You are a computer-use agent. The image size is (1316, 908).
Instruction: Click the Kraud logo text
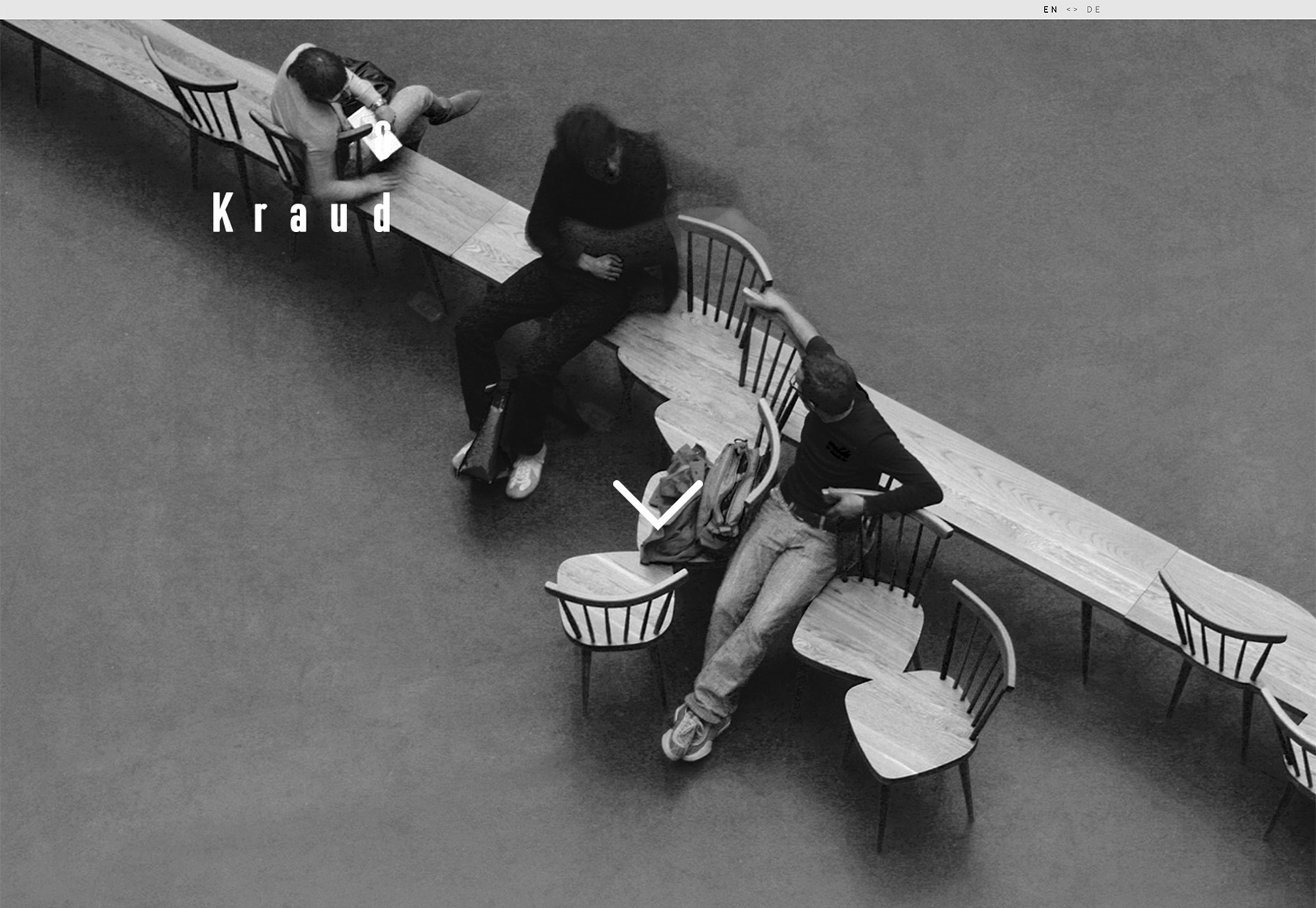[302, 213]
